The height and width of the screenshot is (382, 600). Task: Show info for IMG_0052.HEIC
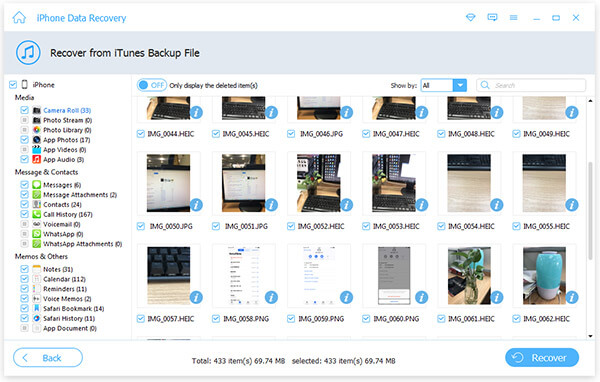346,205
